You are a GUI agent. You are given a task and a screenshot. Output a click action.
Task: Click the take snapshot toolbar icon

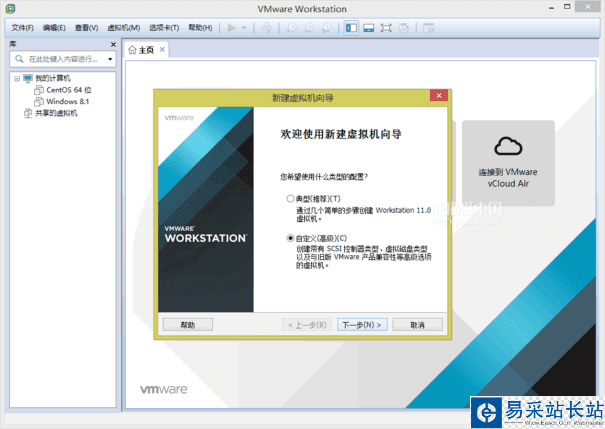coord(291,28)
